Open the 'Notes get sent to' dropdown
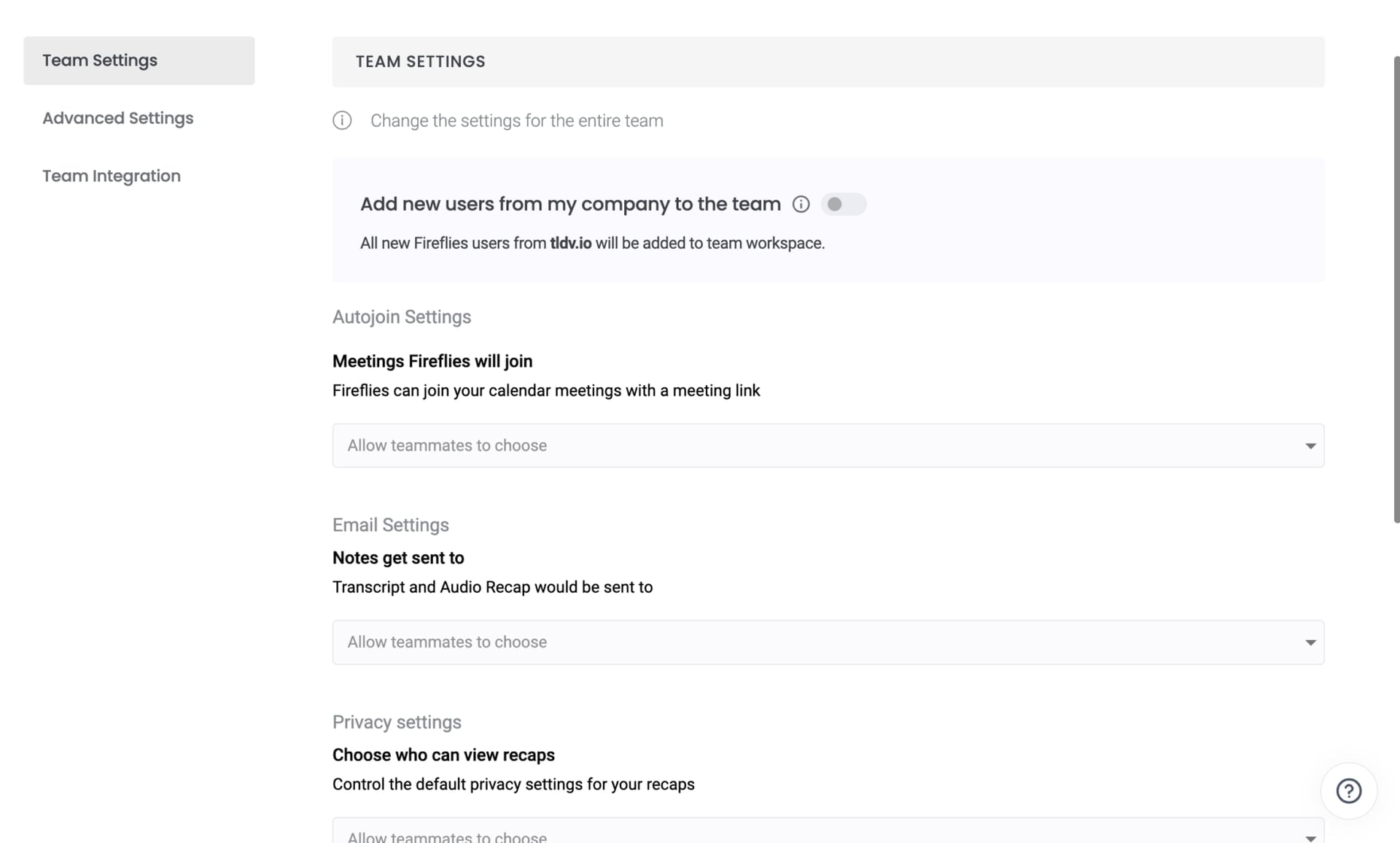 (x=828, y=642)
